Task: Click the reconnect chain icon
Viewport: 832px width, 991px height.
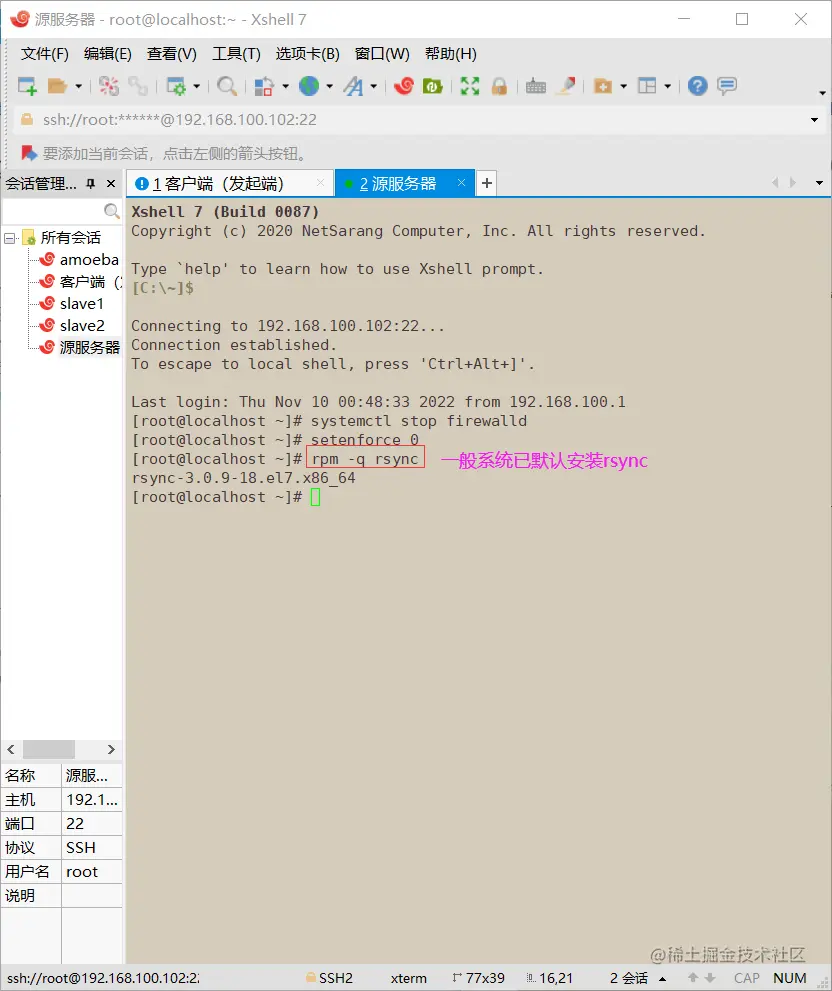Action: click(x=138, y=86)
